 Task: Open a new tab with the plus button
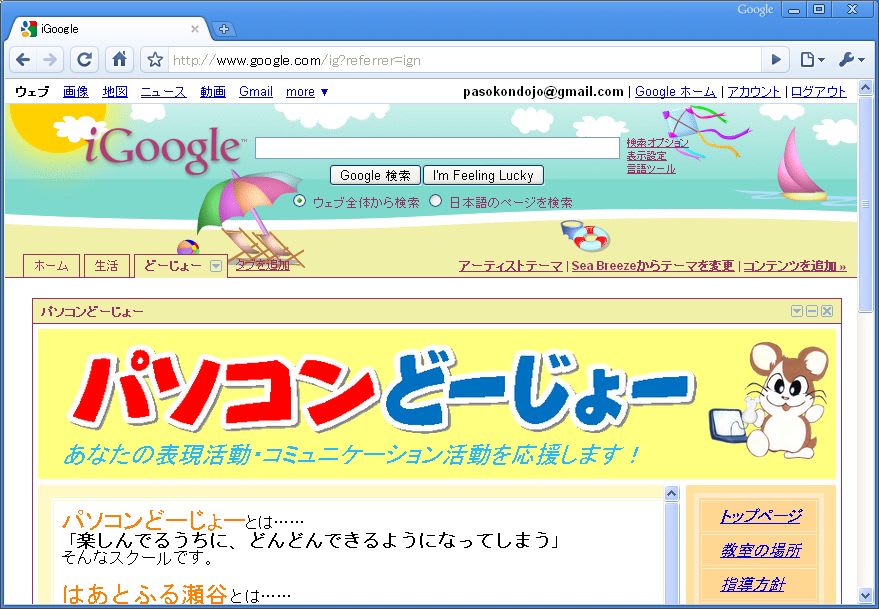(224, 29)
